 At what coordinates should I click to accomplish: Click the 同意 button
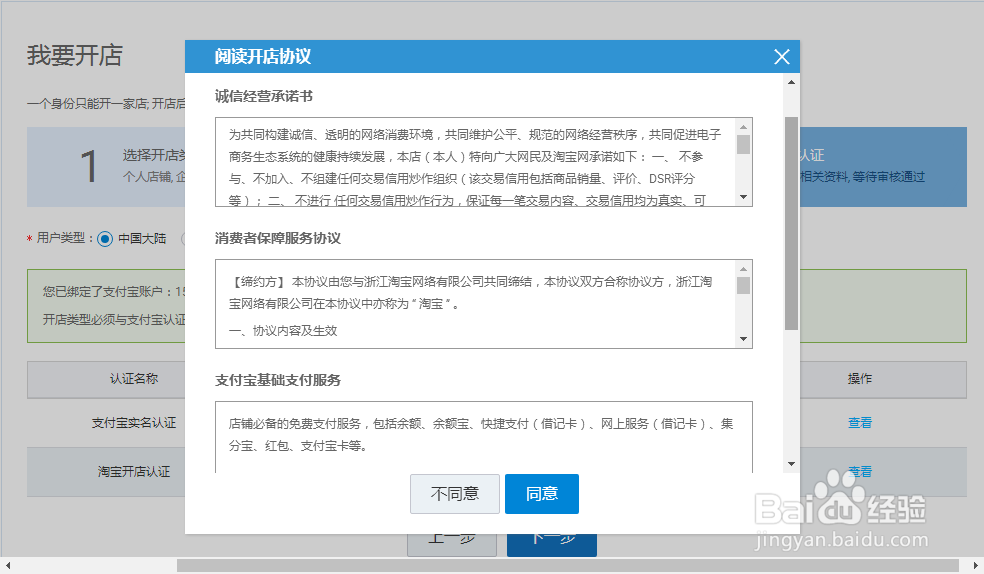pyautogui.click(x=542, y=494)
